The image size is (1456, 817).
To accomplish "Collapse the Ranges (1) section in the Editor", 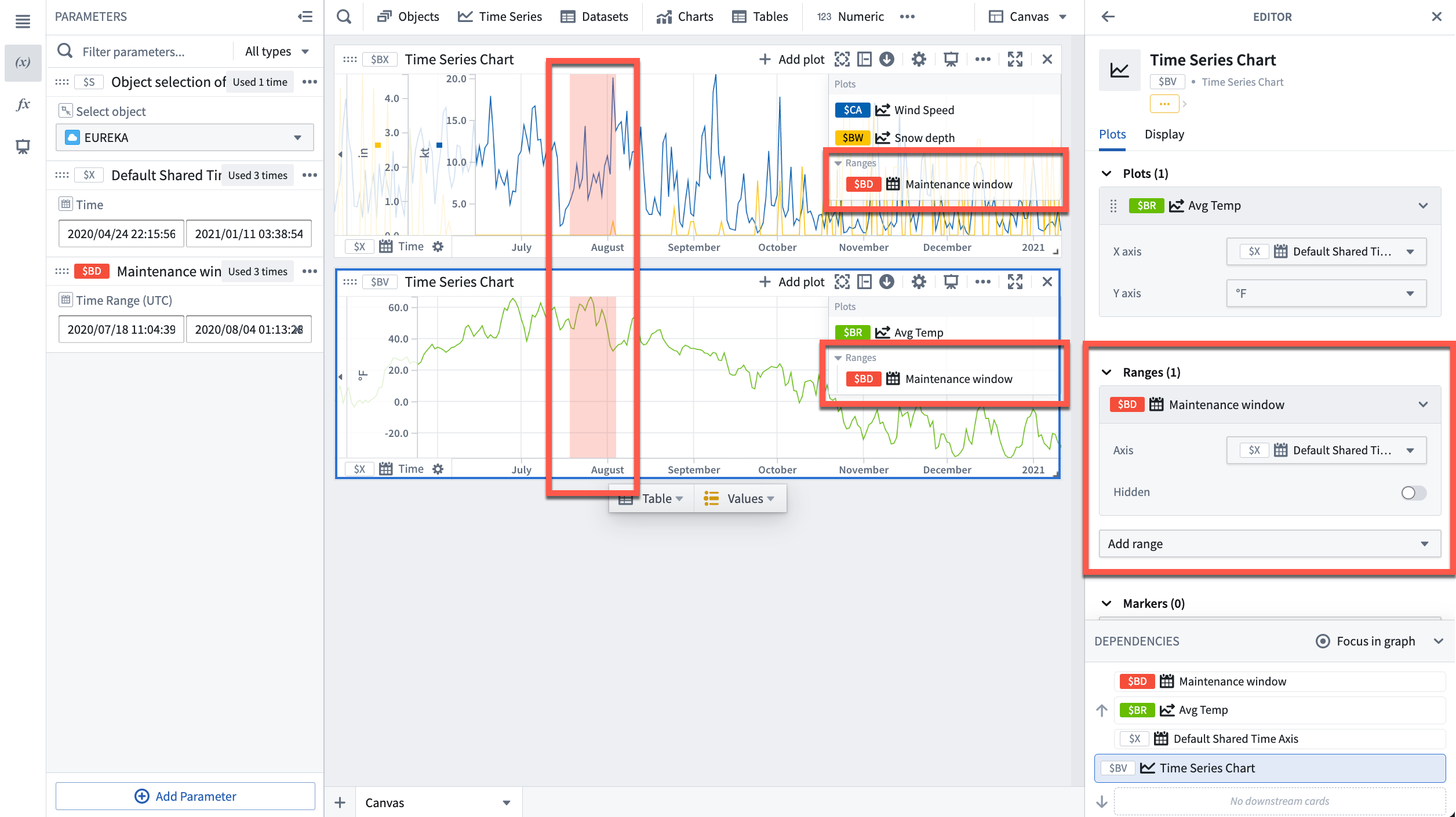I will pyautogui.click(x=1106, y=372).
